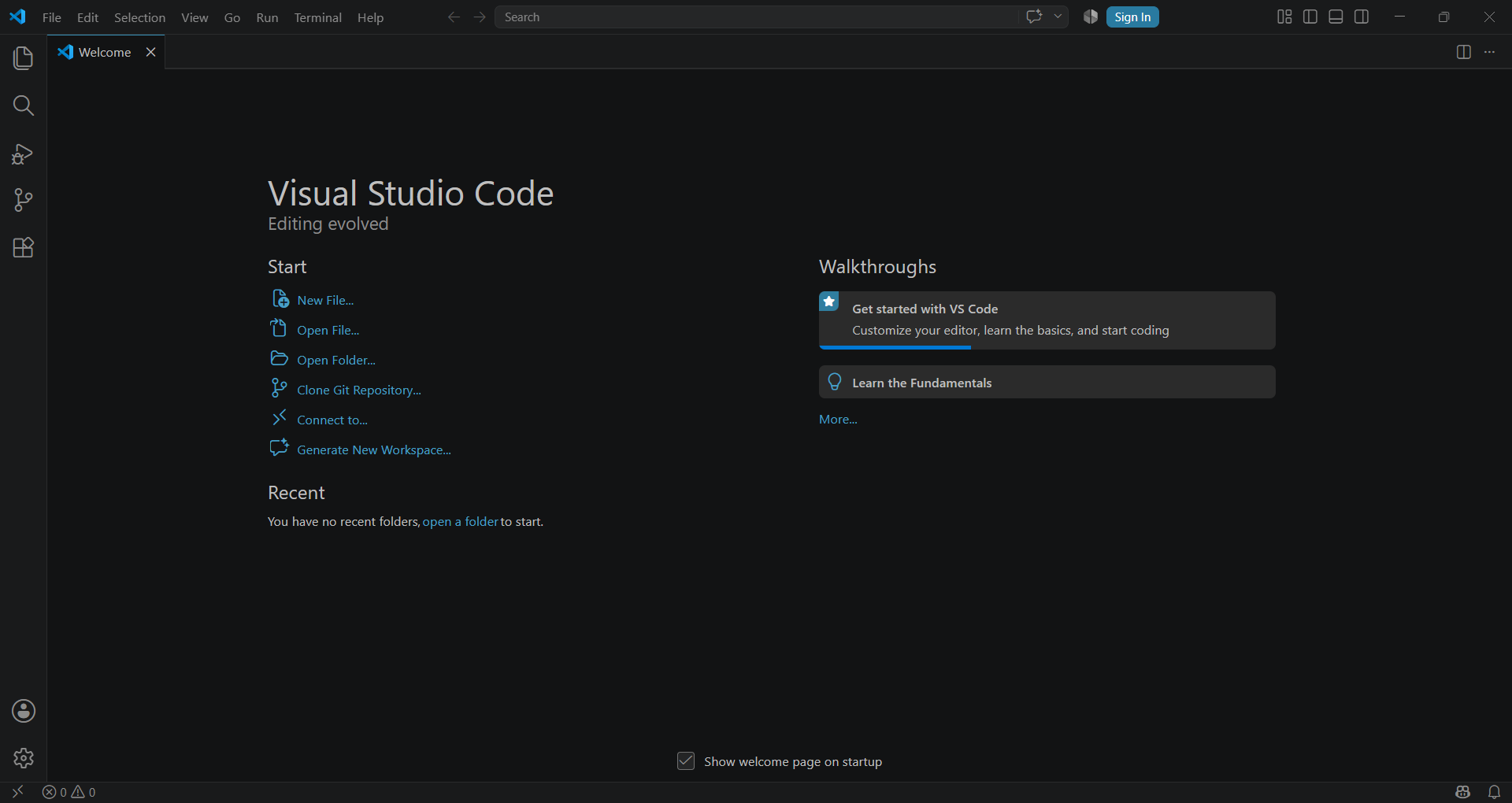Click the Open Folder... link
This screenshot has height=803, width=1512.
point(336,360)
